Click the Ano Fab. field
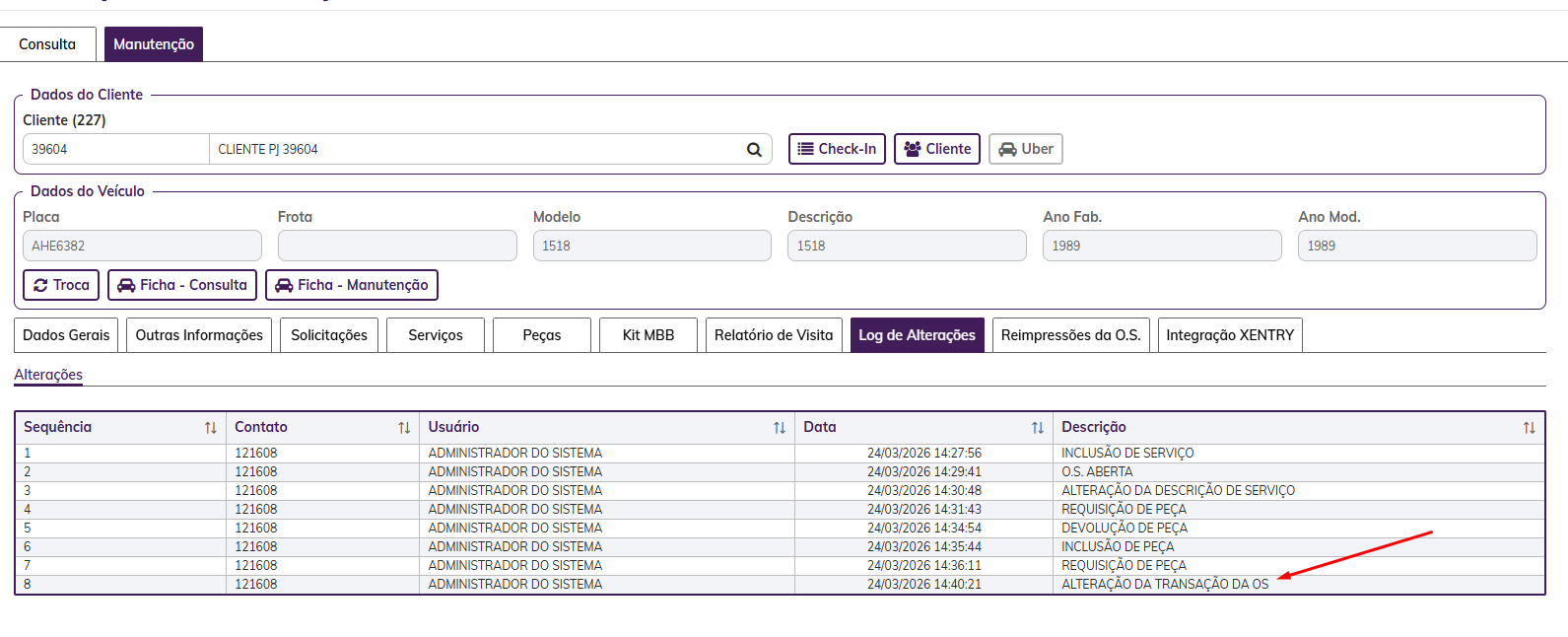Screen dimensions: 1568x637 coord(1162,246)
